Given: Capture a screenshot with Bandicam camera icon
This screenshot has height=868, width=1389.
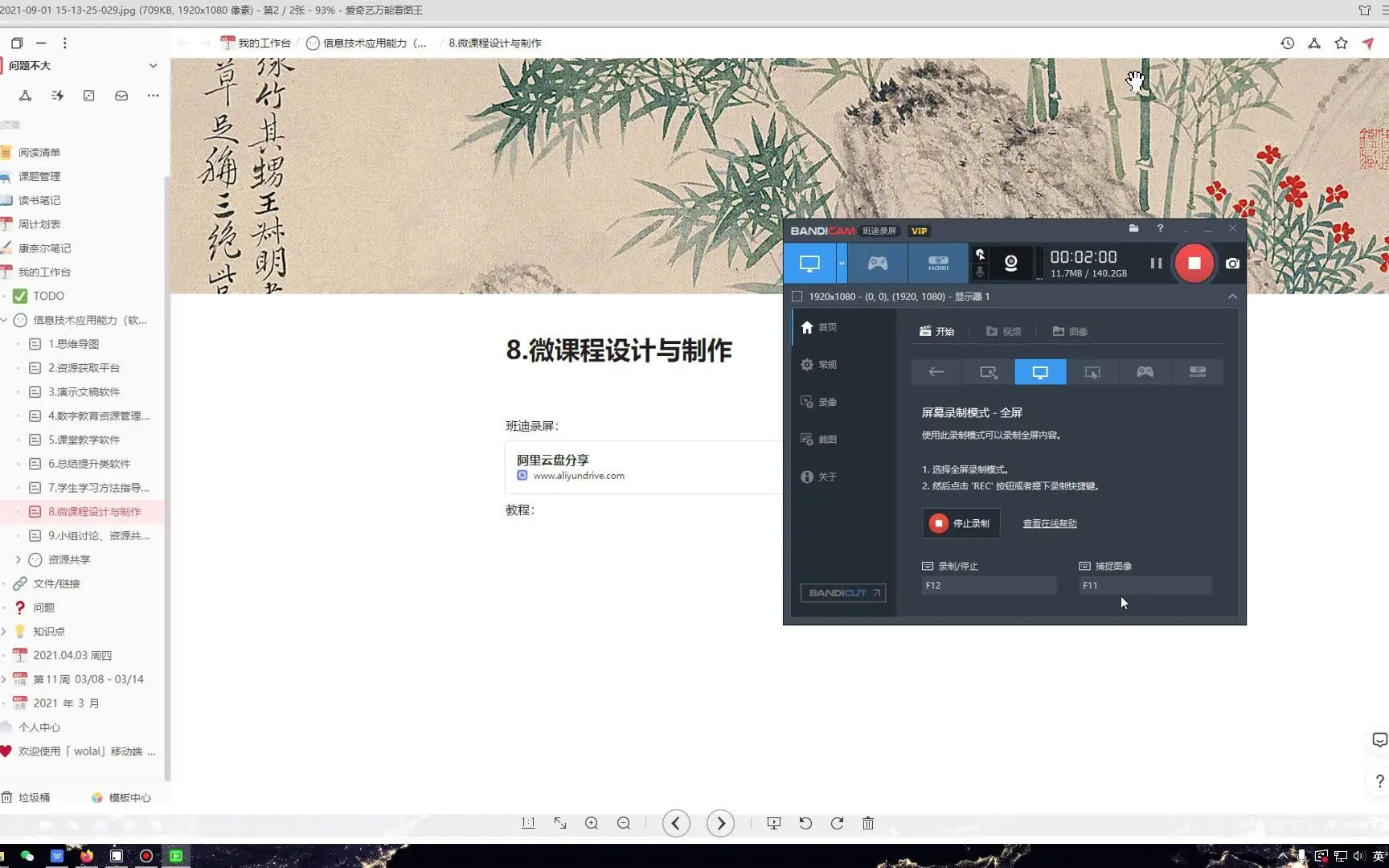Looking at the screenshot, I should 1232,263.
